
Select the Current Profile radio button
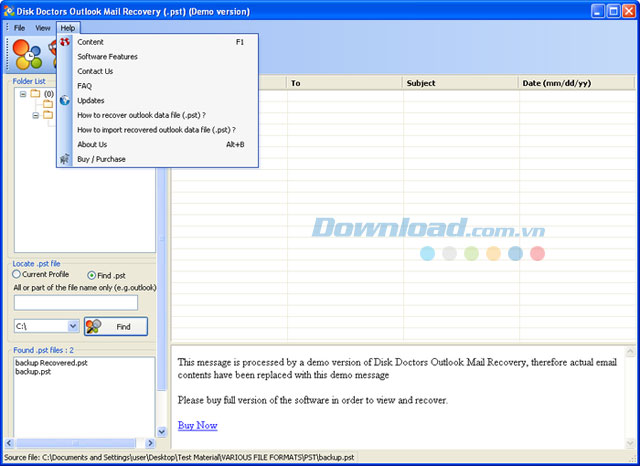tap(17, 275)
